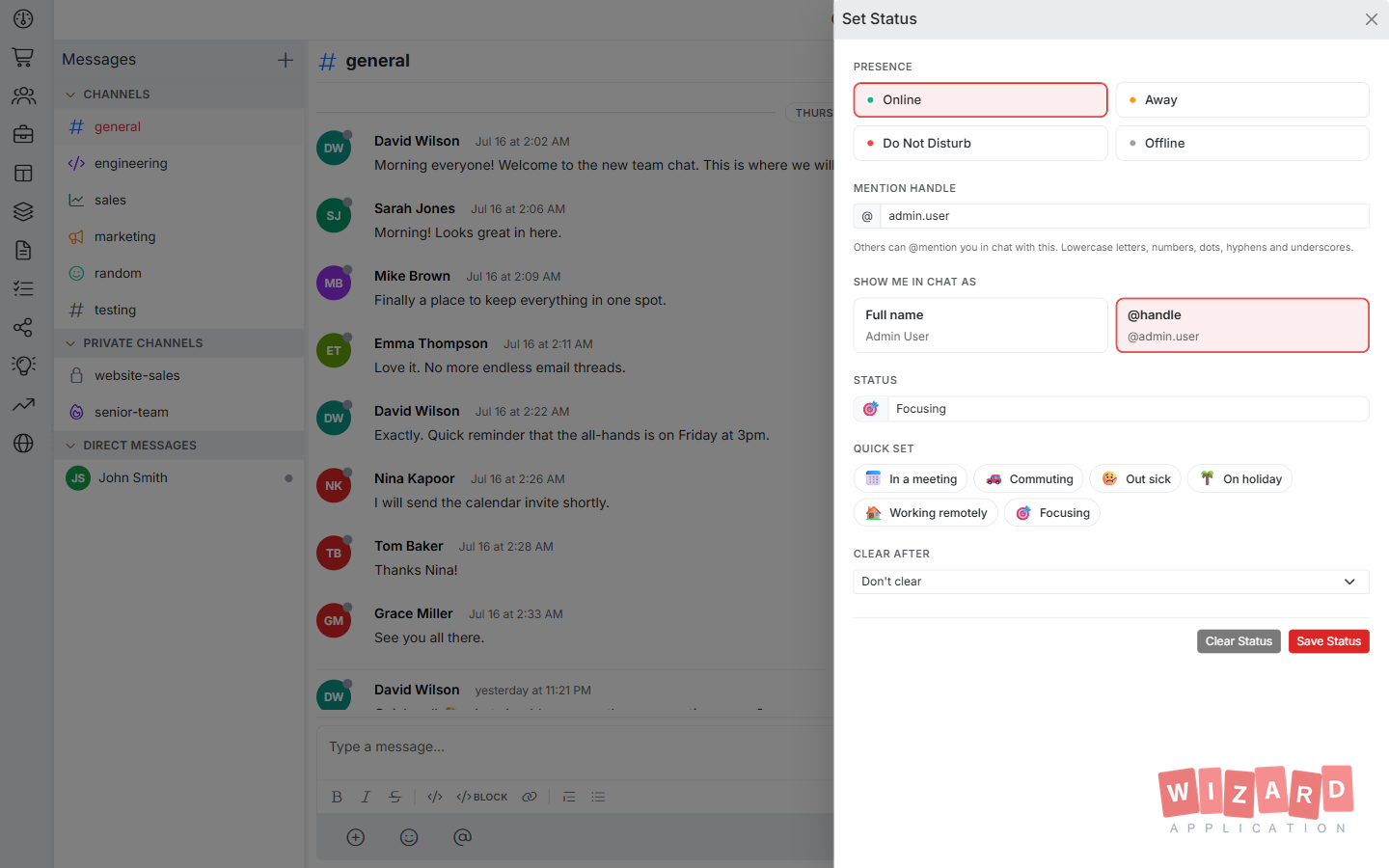
Task: Click Mike Brown's sender name
Action: click(x=412, y=276)
